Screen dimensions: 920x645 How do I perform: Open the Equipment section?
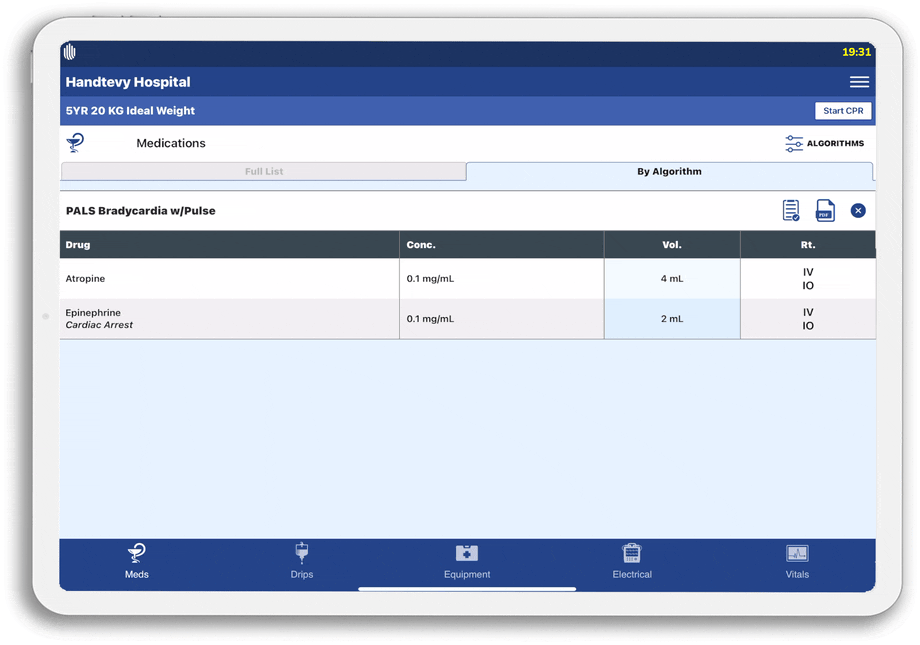coord(467,562)
